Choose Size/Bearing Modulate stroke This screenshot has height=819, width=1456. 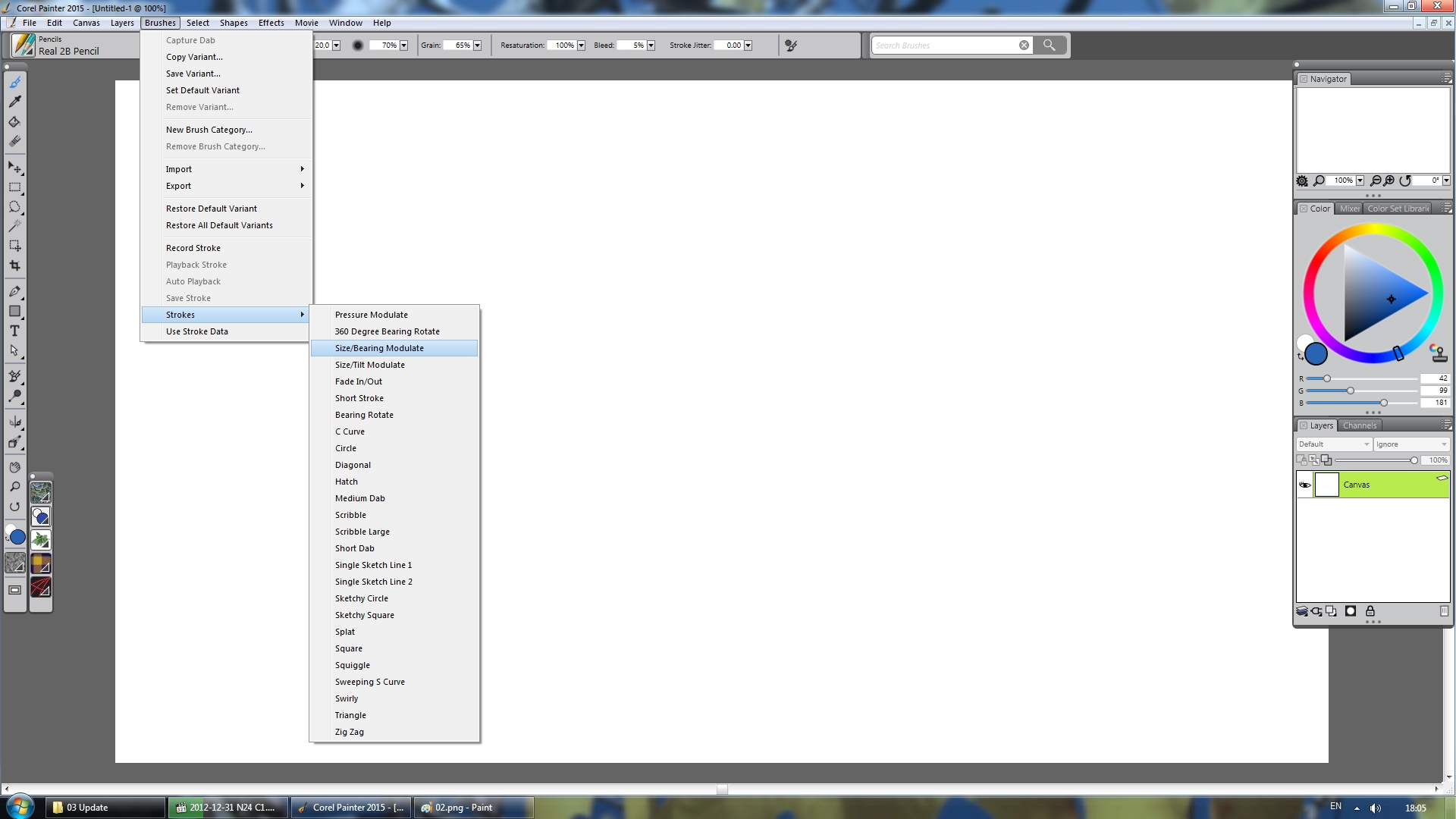[x=379, y=348]
